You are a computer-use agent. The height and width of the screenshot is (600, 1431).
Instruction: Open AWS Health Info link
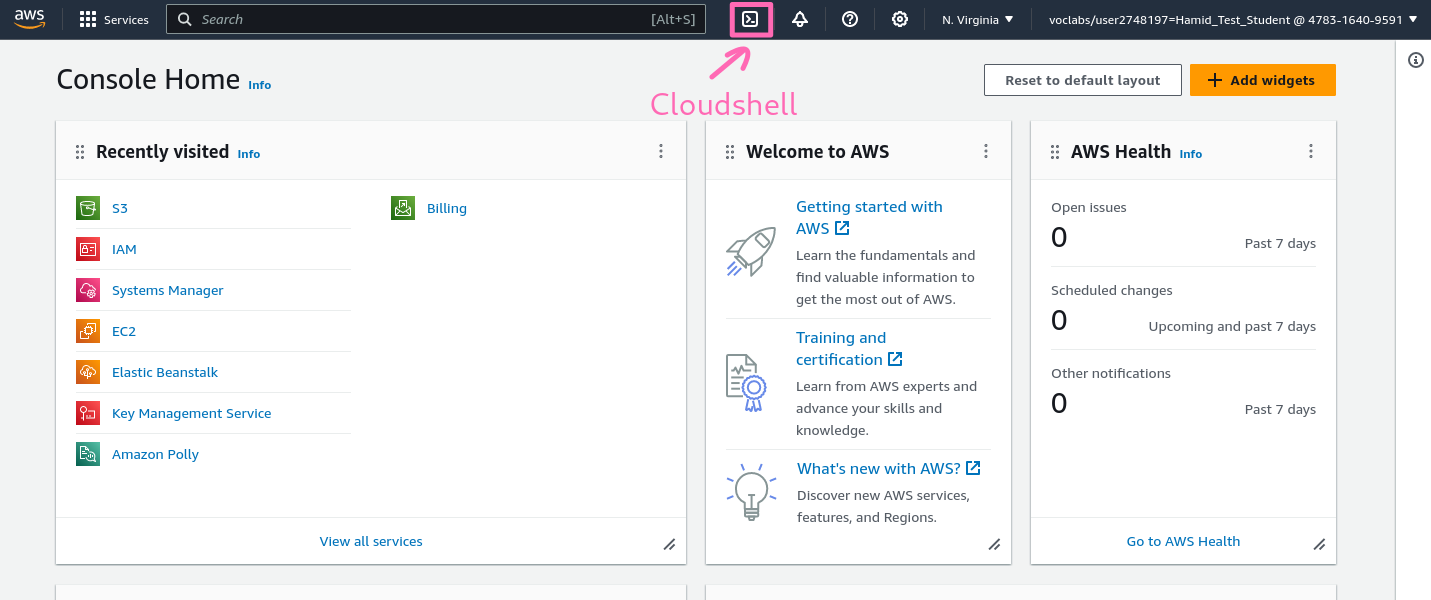pyautogui.click(x=1191, y=154)
